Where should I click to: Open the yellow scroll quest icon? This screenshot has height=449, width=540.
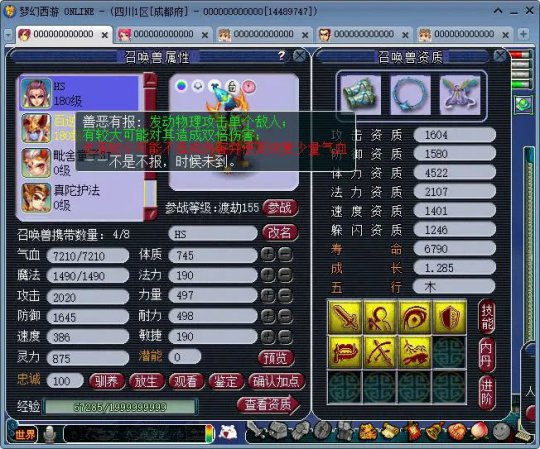390,431
